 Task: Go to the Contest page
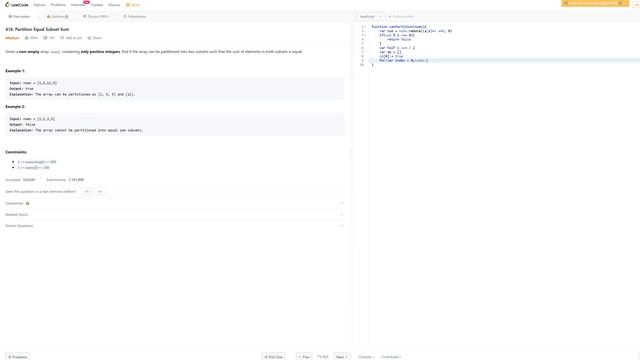point(97,5)
